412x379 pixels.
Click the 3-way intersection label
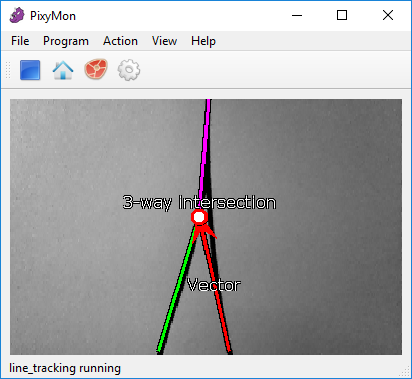tap(199, 202)
